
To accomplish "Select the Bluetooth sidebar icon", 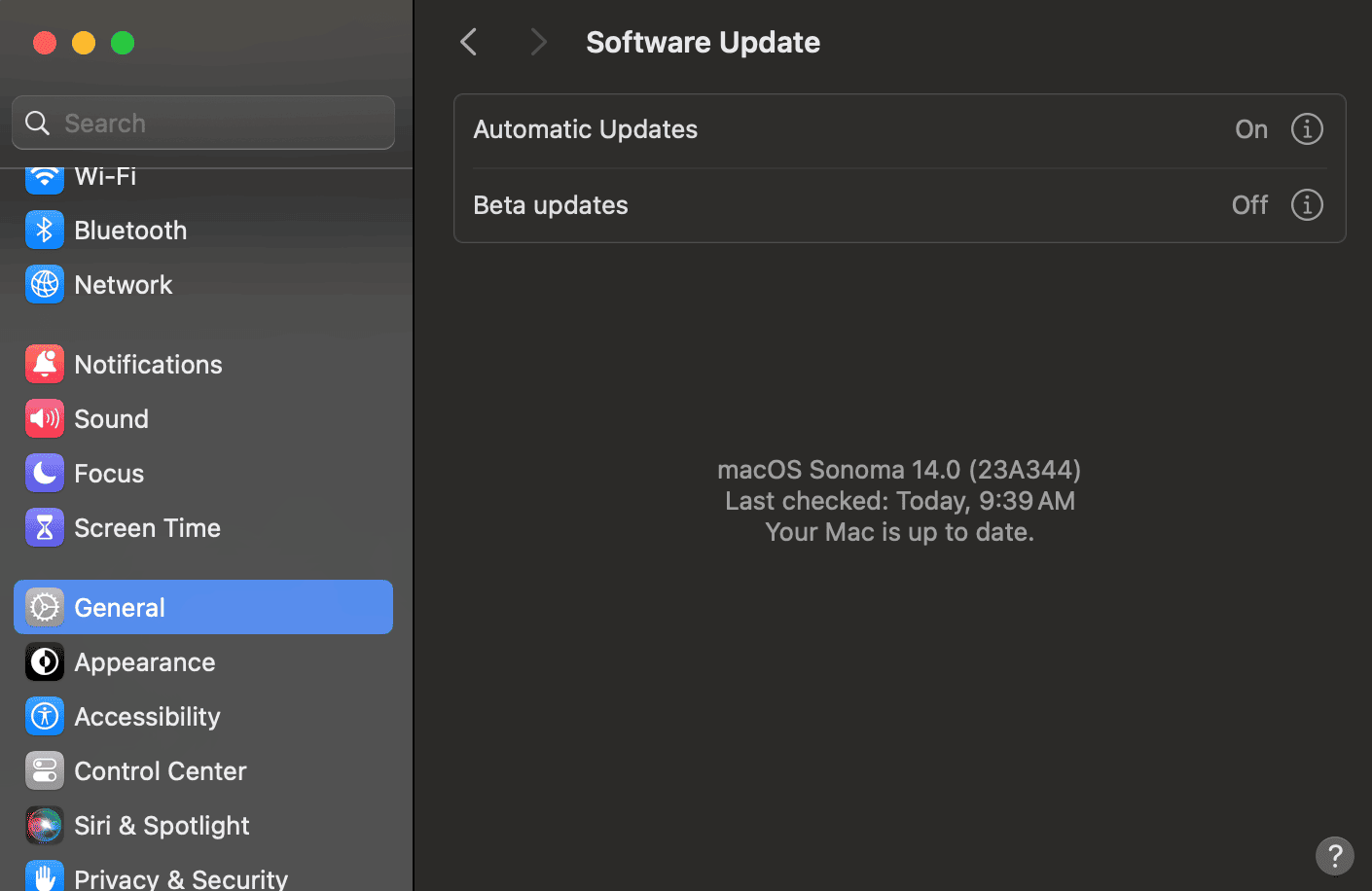I will [44, 230].
